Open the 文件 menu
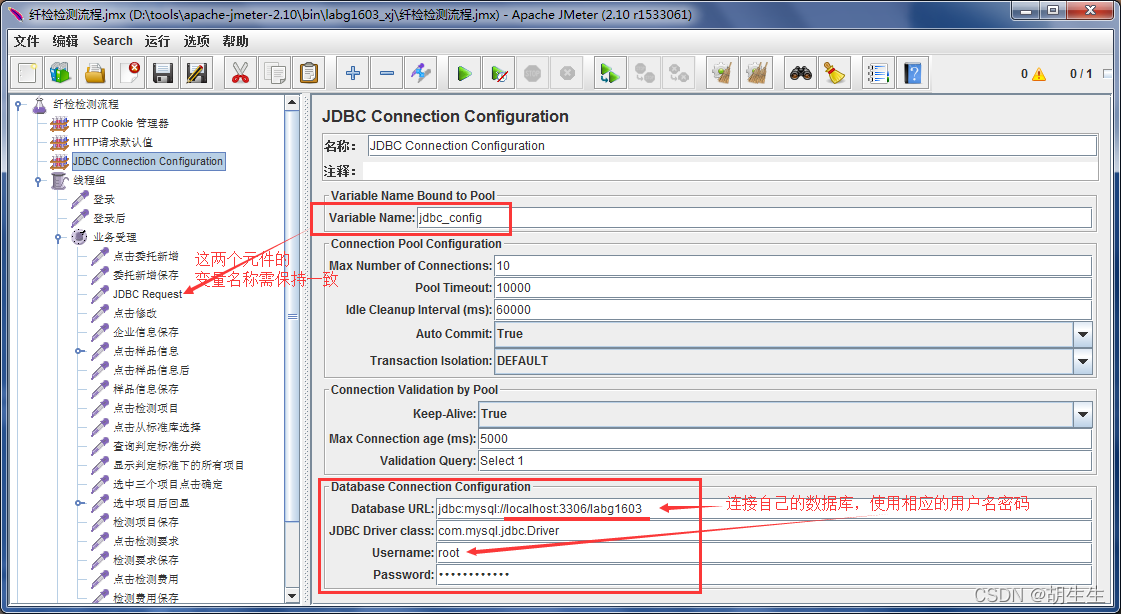Screen dimensions: 1121x614 point(26,41)
